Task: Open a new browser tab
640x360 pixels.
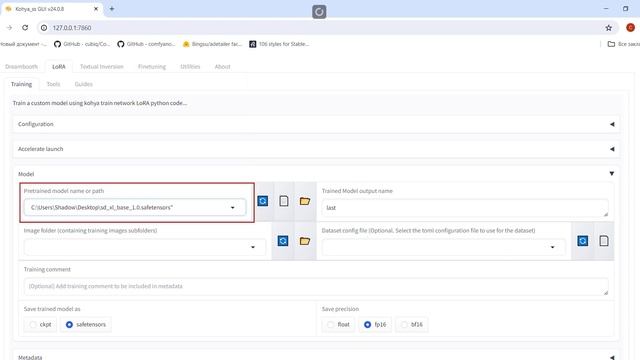Action: (111, 9)
